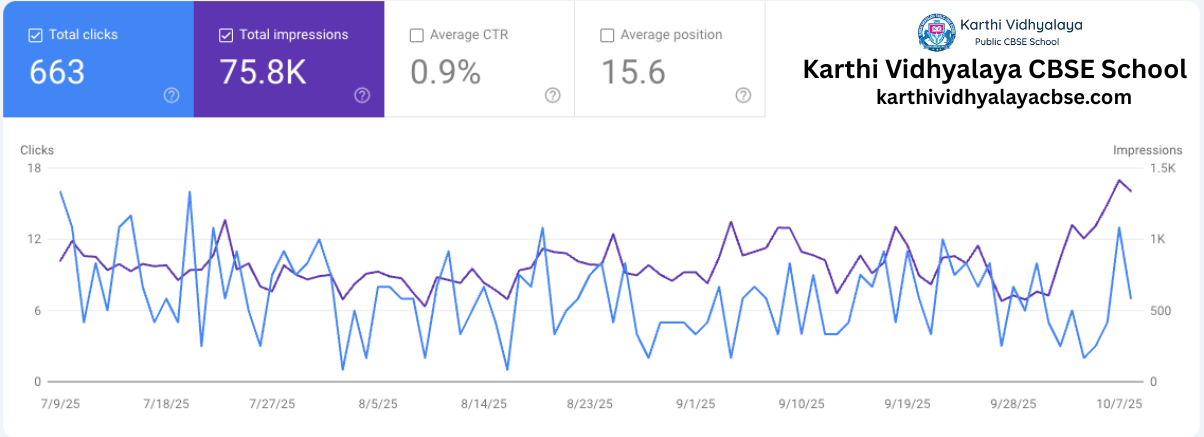Screen dimensions: 1204x437
Task: Click the Average CTR help question mark
Action: pyautogui.click(x=552, y=95)
